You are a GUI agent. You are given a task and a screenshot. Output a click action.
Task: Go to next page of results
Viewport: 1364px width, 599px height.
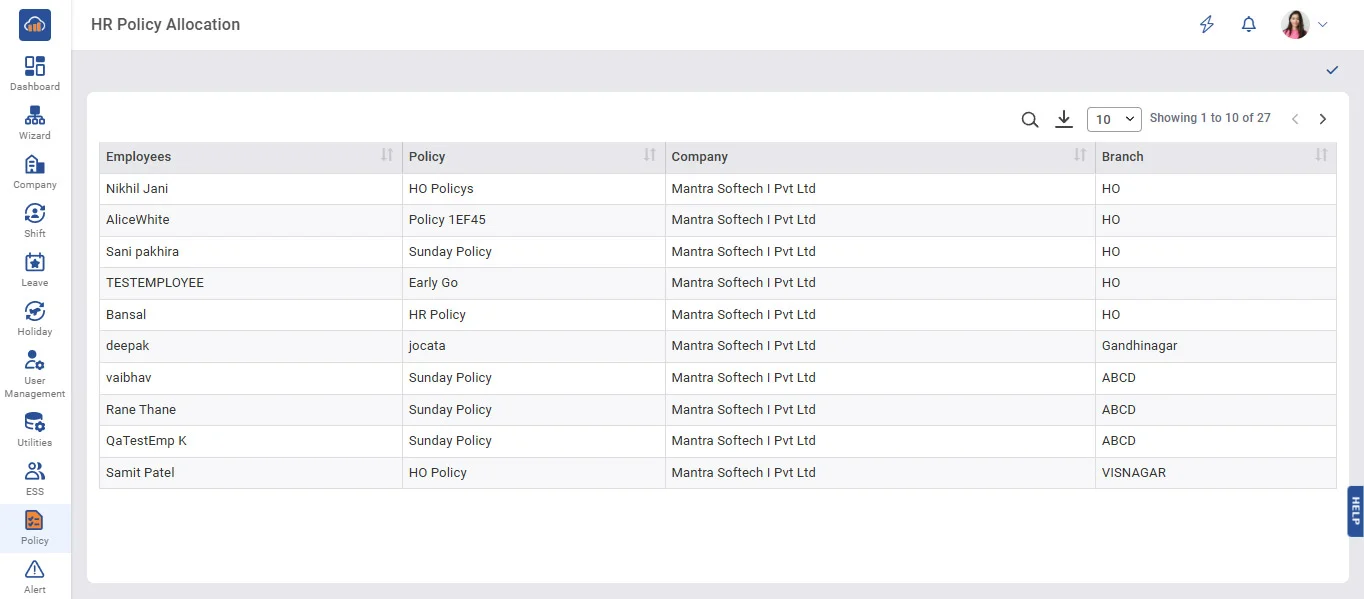pos(1323,119)
